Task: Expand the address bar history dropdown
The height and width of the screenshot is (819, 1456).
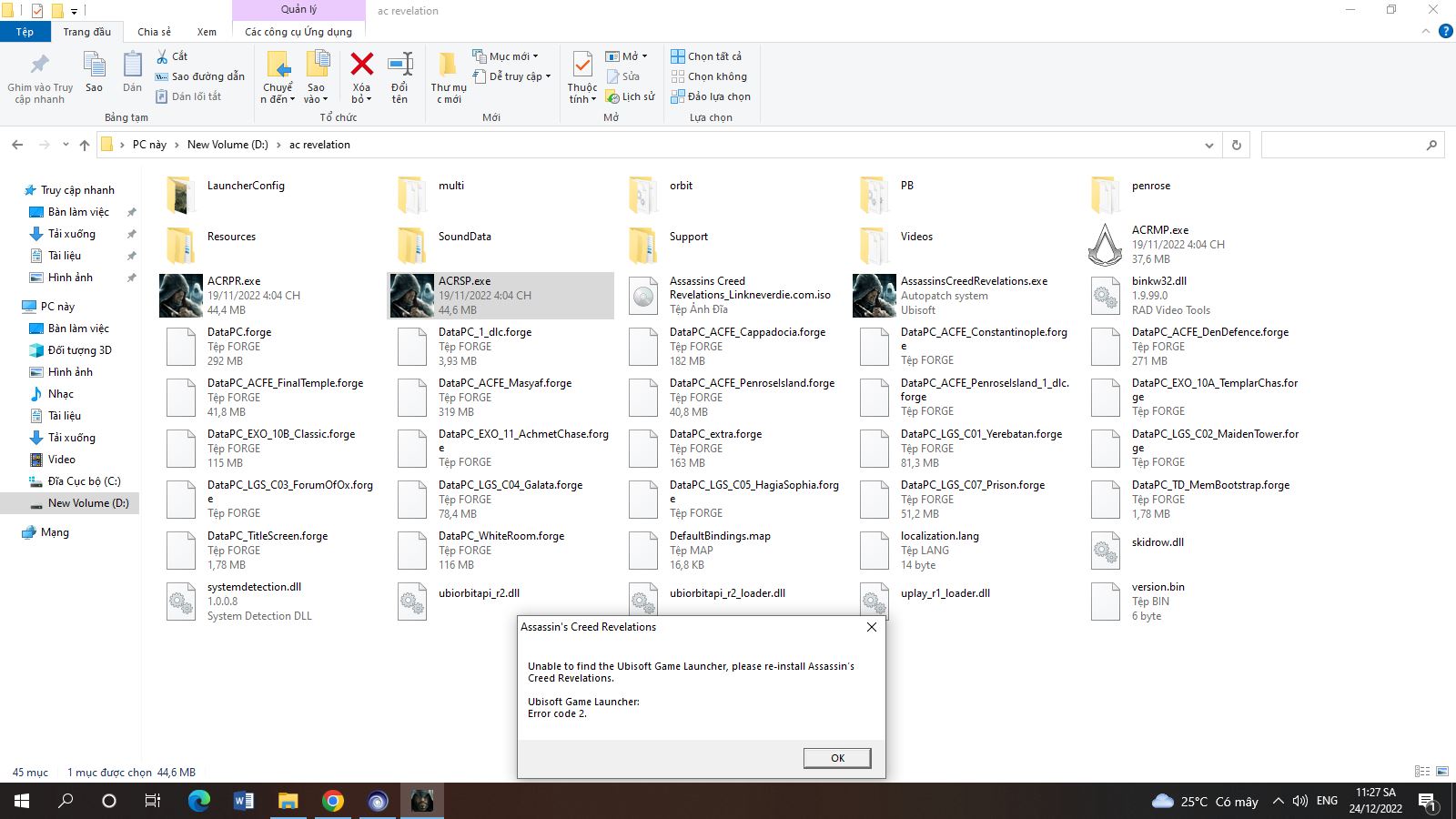Action: 1208,145
